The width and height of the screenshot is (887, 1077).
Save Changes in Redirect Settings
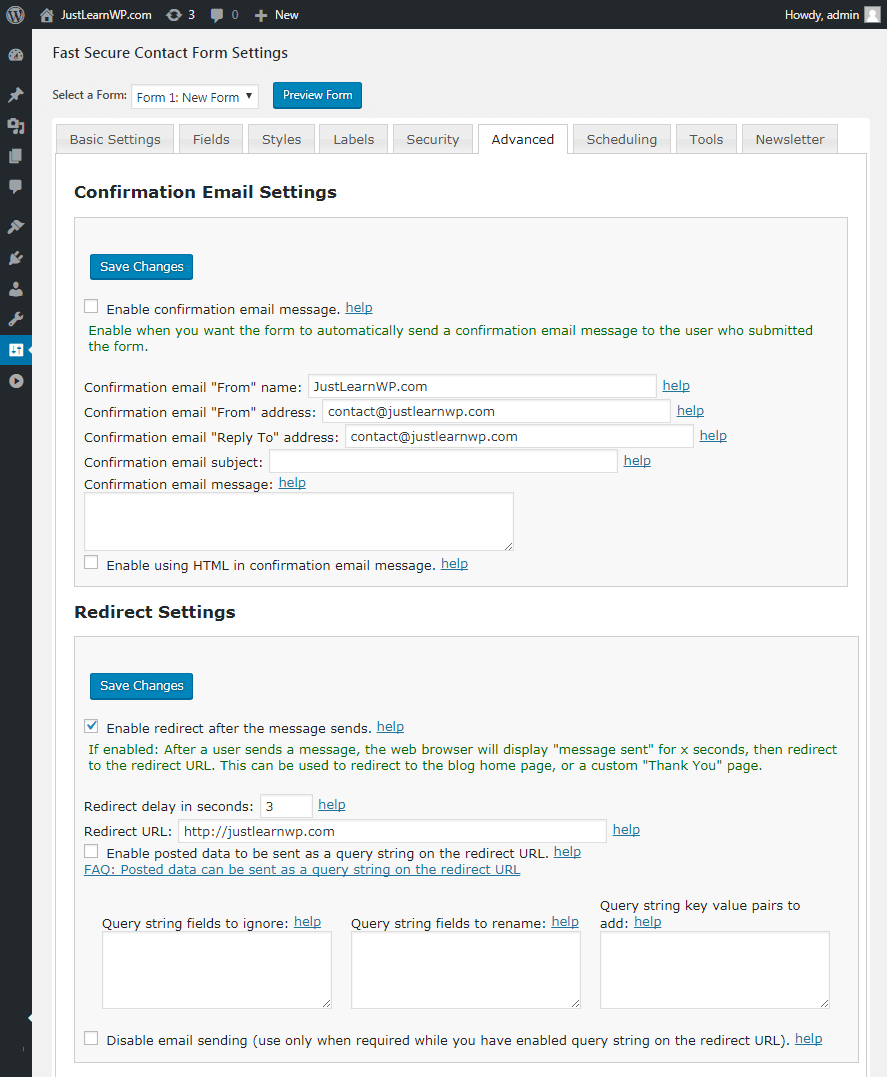(x=142, y=685)
